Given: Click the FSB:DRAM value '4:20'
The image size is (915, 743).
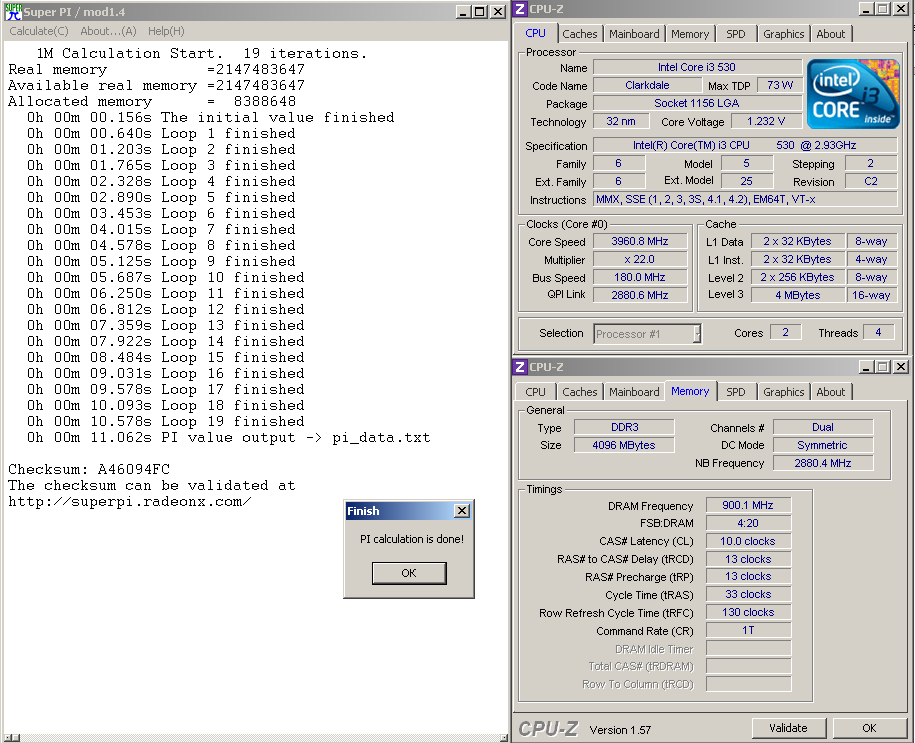Looking at the screenshot, I should click(748, 524).
